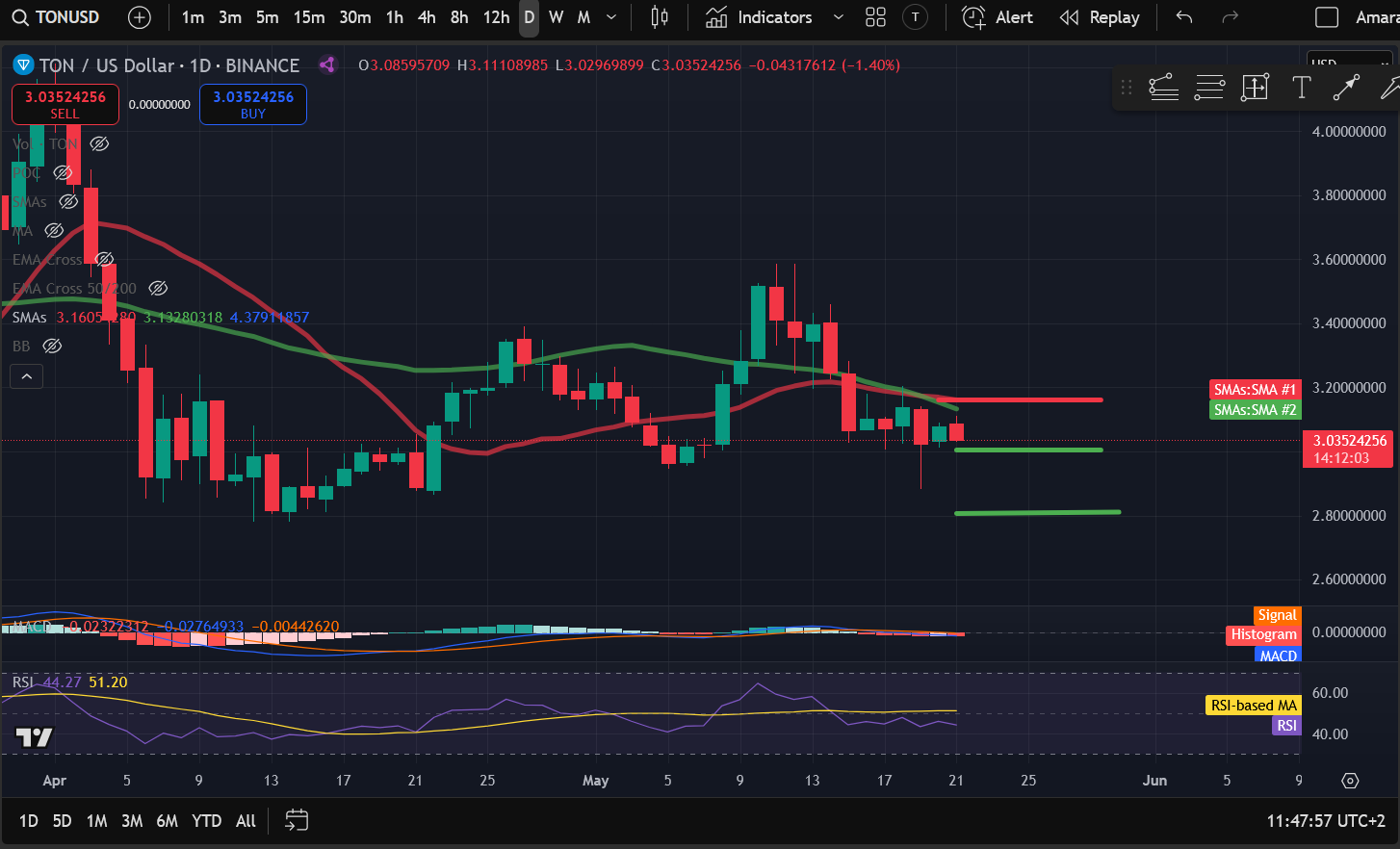1400x849 pixels.
Task: Select the 15m timeframe
Action: [309, 17]
